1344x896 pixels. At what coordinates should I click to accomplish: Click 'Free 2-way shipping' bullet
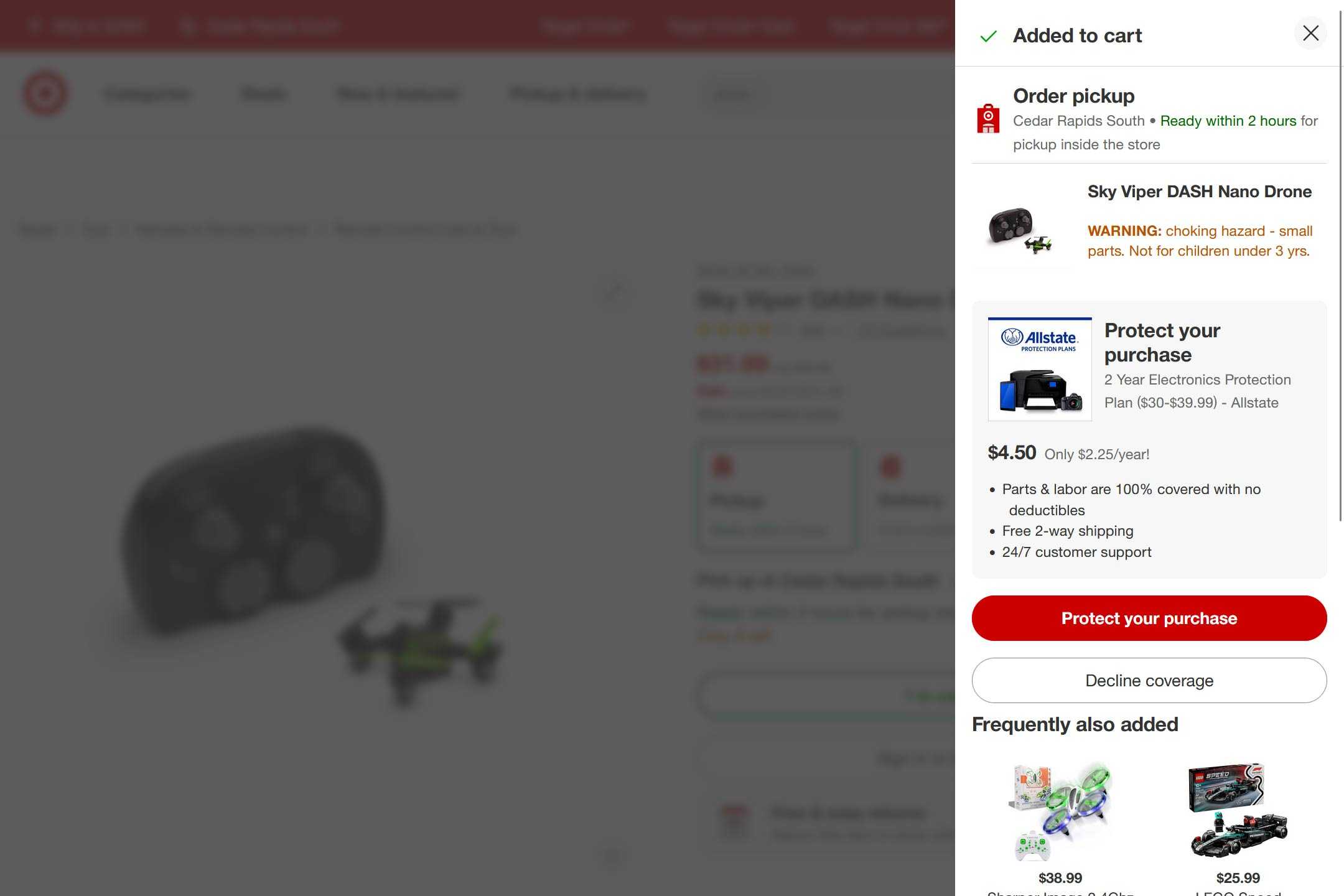tap(1067, 531)
